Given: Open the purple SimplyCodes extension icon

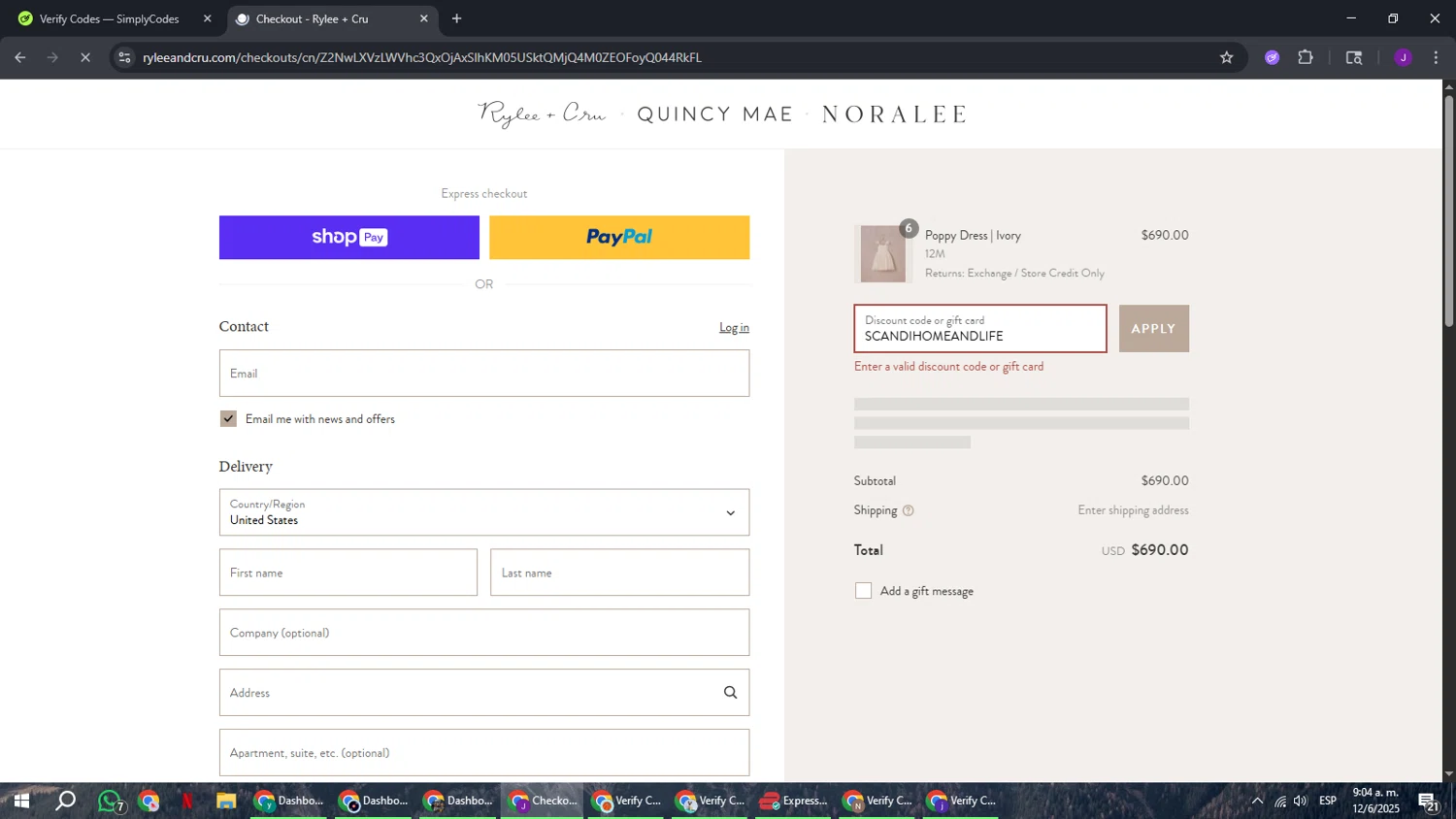Looking at the screenshot, I should pos(1272,57).
